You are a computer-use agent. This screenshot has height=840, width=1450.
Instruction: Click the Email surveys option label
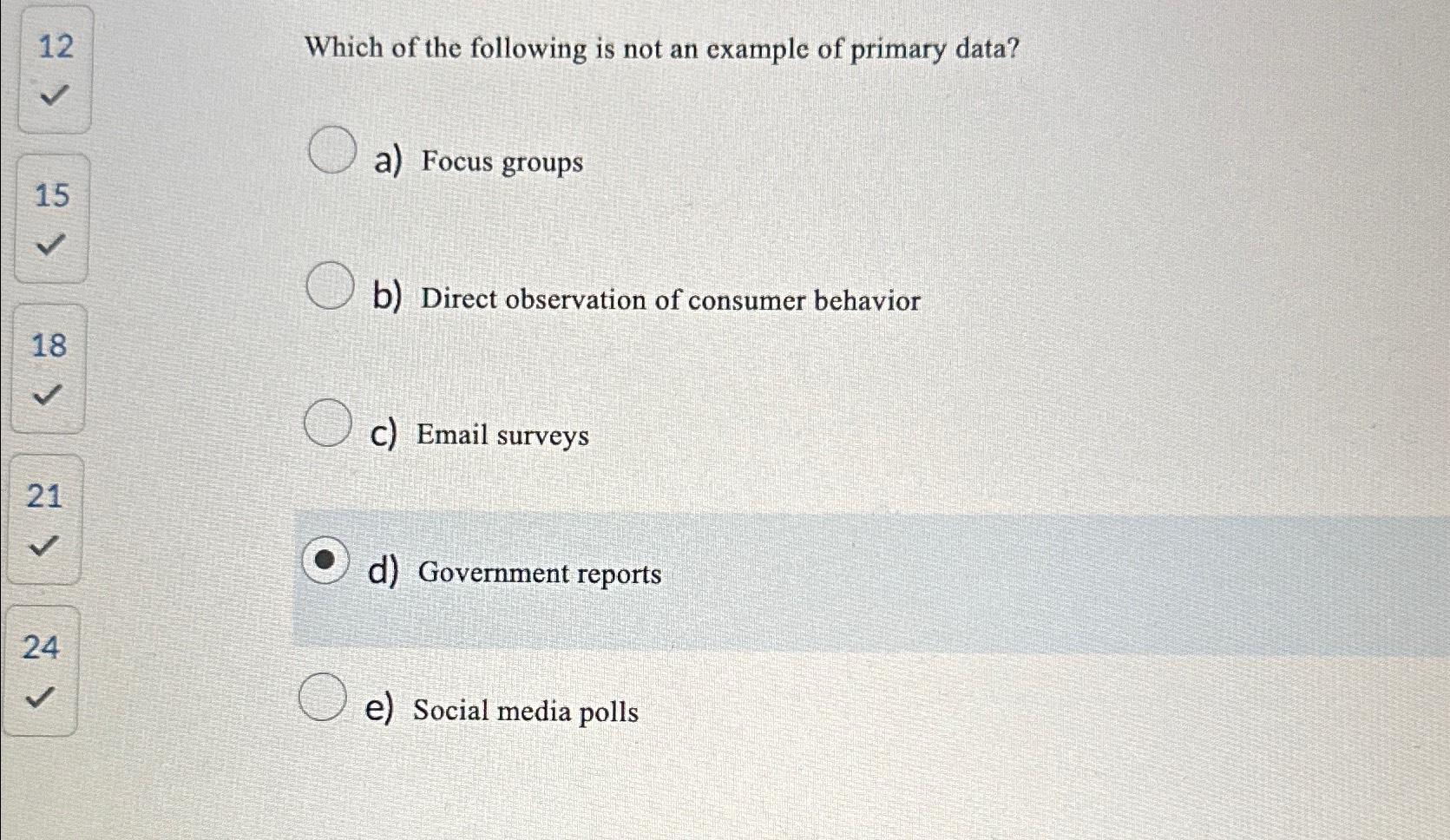click(x=502, y=435)
